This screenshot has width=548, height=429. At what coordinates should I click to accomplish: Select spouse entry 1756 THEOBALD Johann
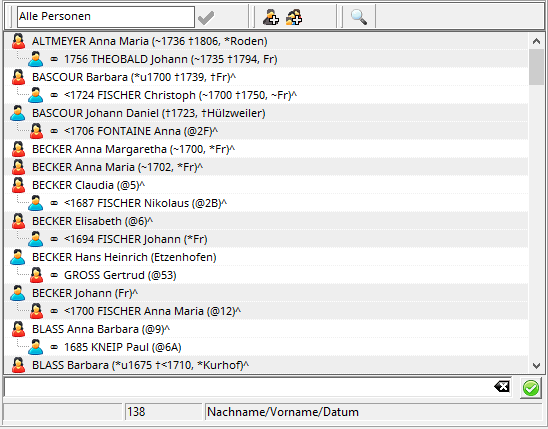coord(171,59)
